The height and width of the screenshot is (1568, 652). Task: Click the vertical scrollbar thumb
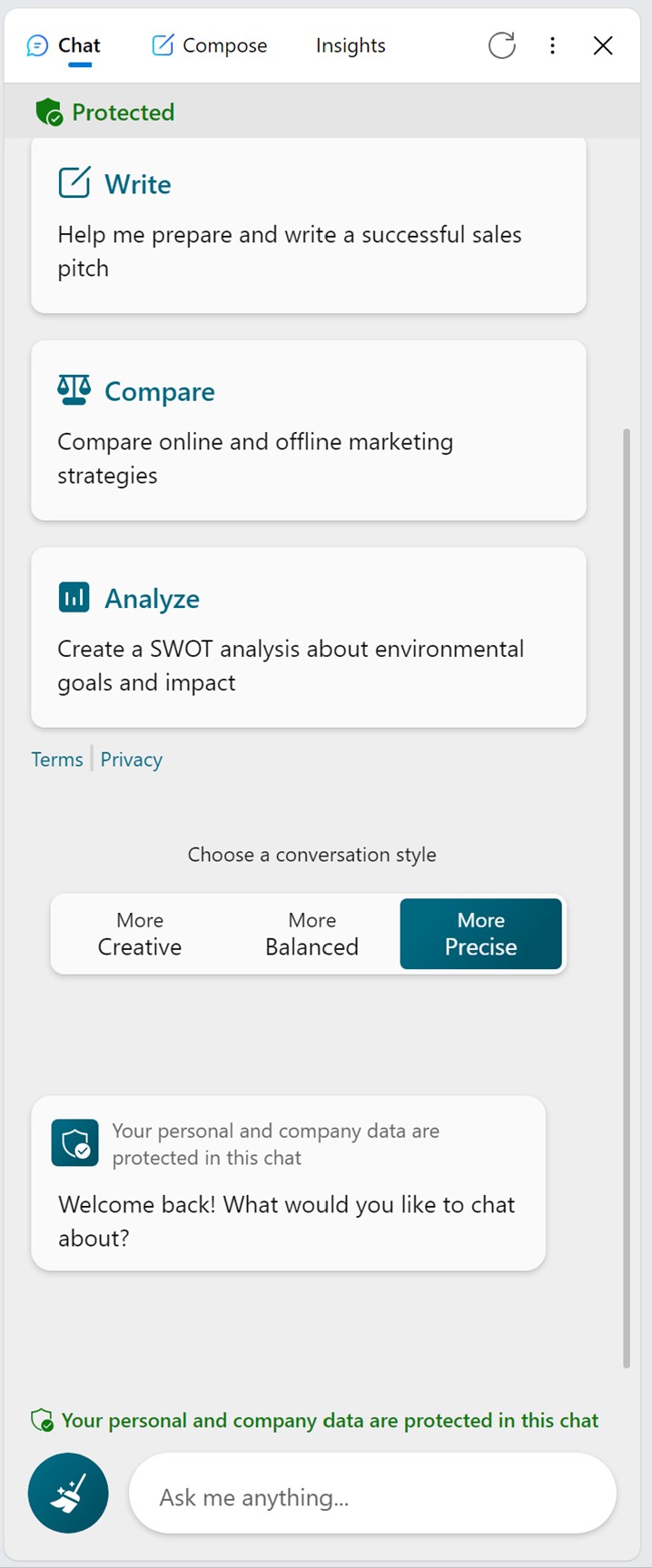(626, 898)
